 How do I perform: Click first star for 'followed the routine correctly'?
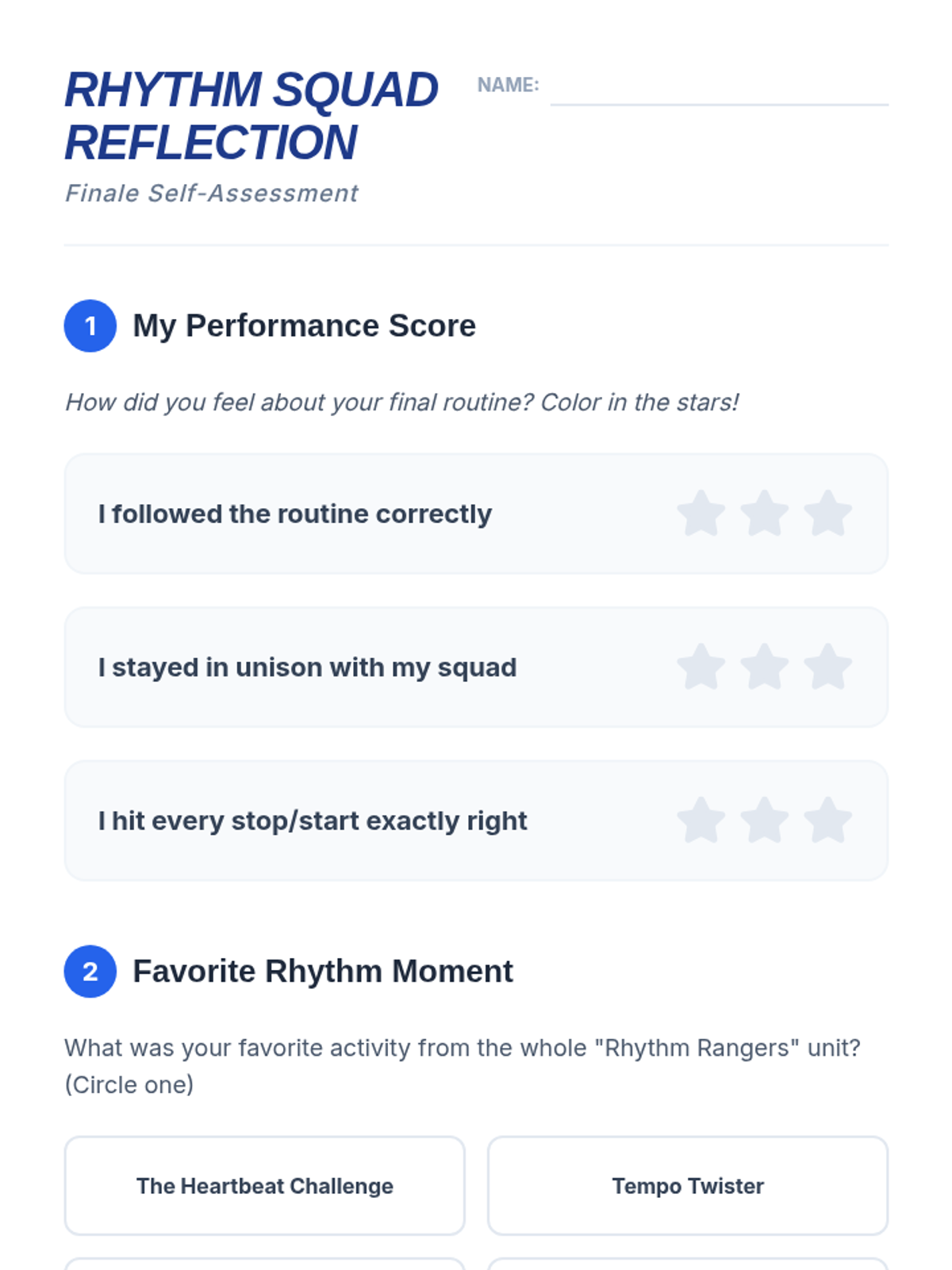pyautogui.click(x=701, y=514)
